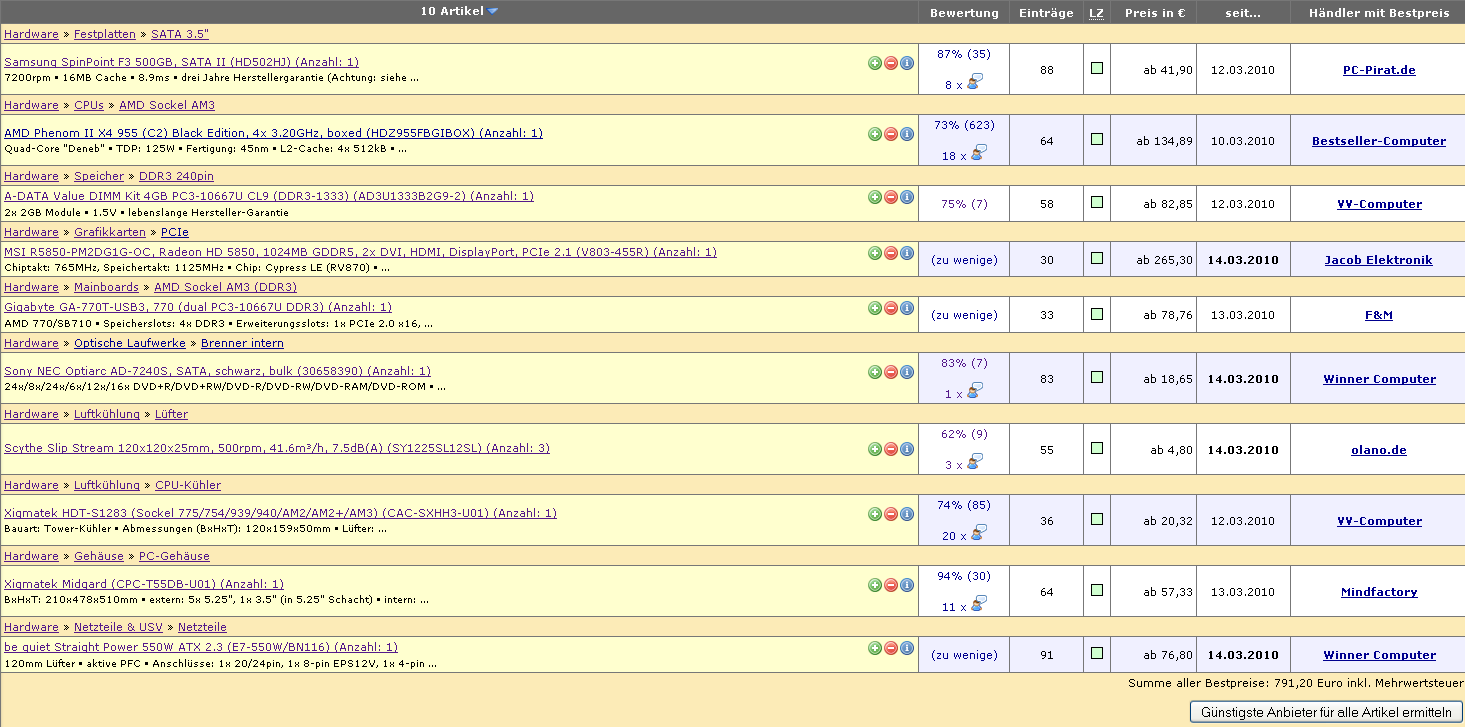Tick the LZ checkbox for Scythe Slip Stream
Viewport: 1465px width, 727px height.
[1097, 448]
